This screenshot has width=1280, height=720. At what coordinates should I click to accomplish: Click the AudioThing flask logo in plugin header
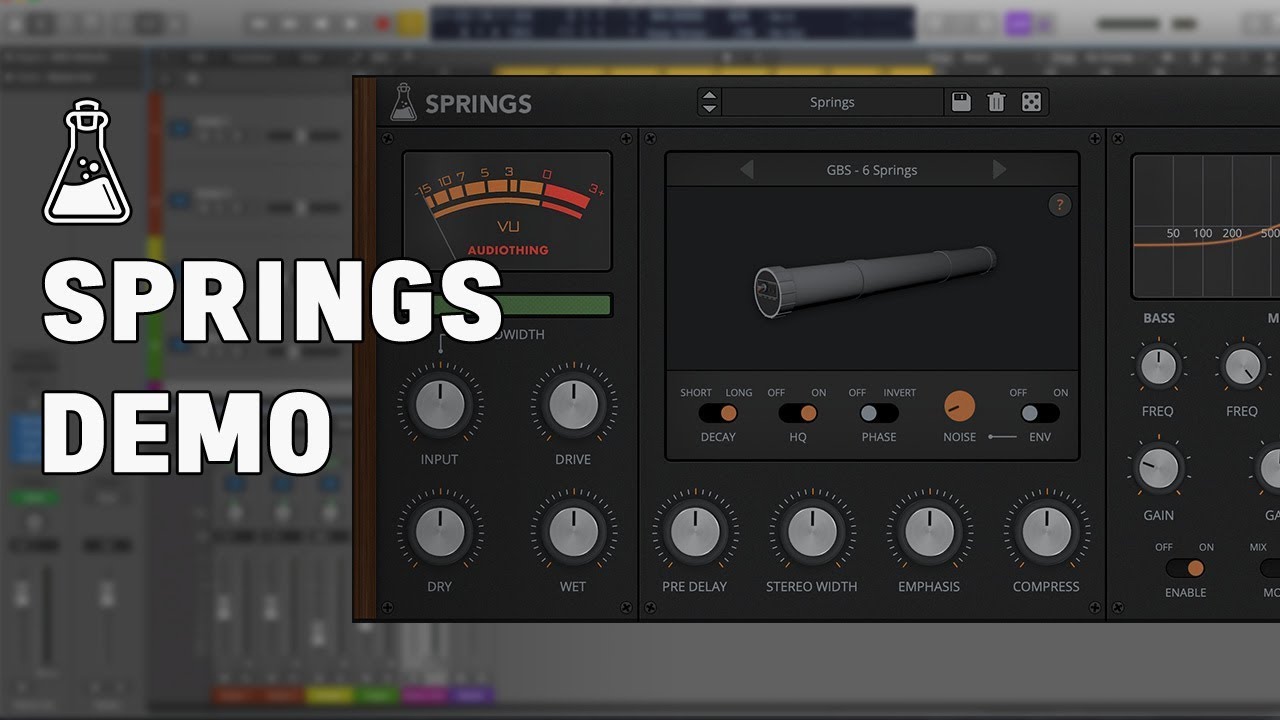point(404,103)
